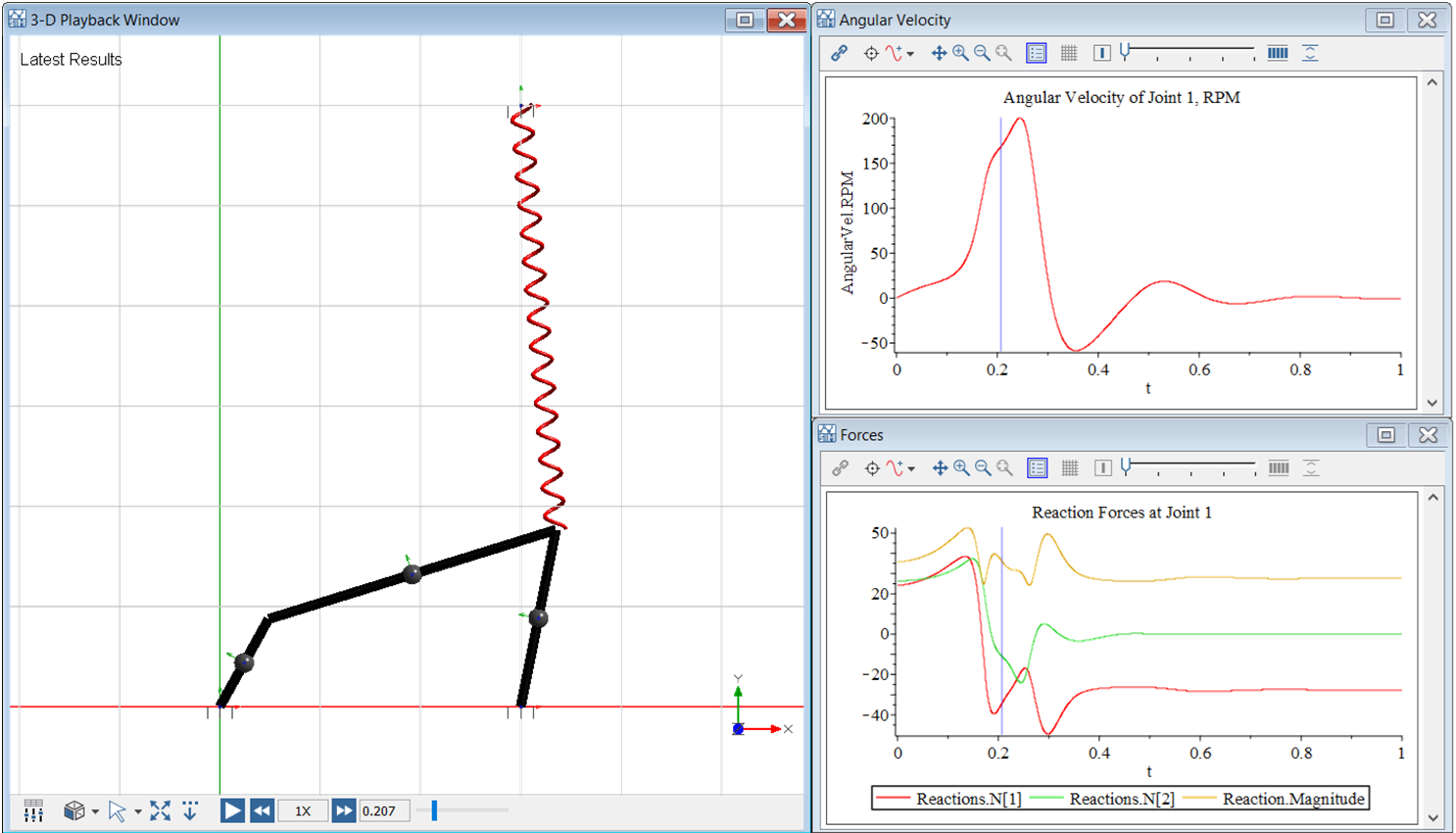Select the point probe crosshair in Angular Velocity toolbar
The image size is (1456, 833).
[871, 53]
